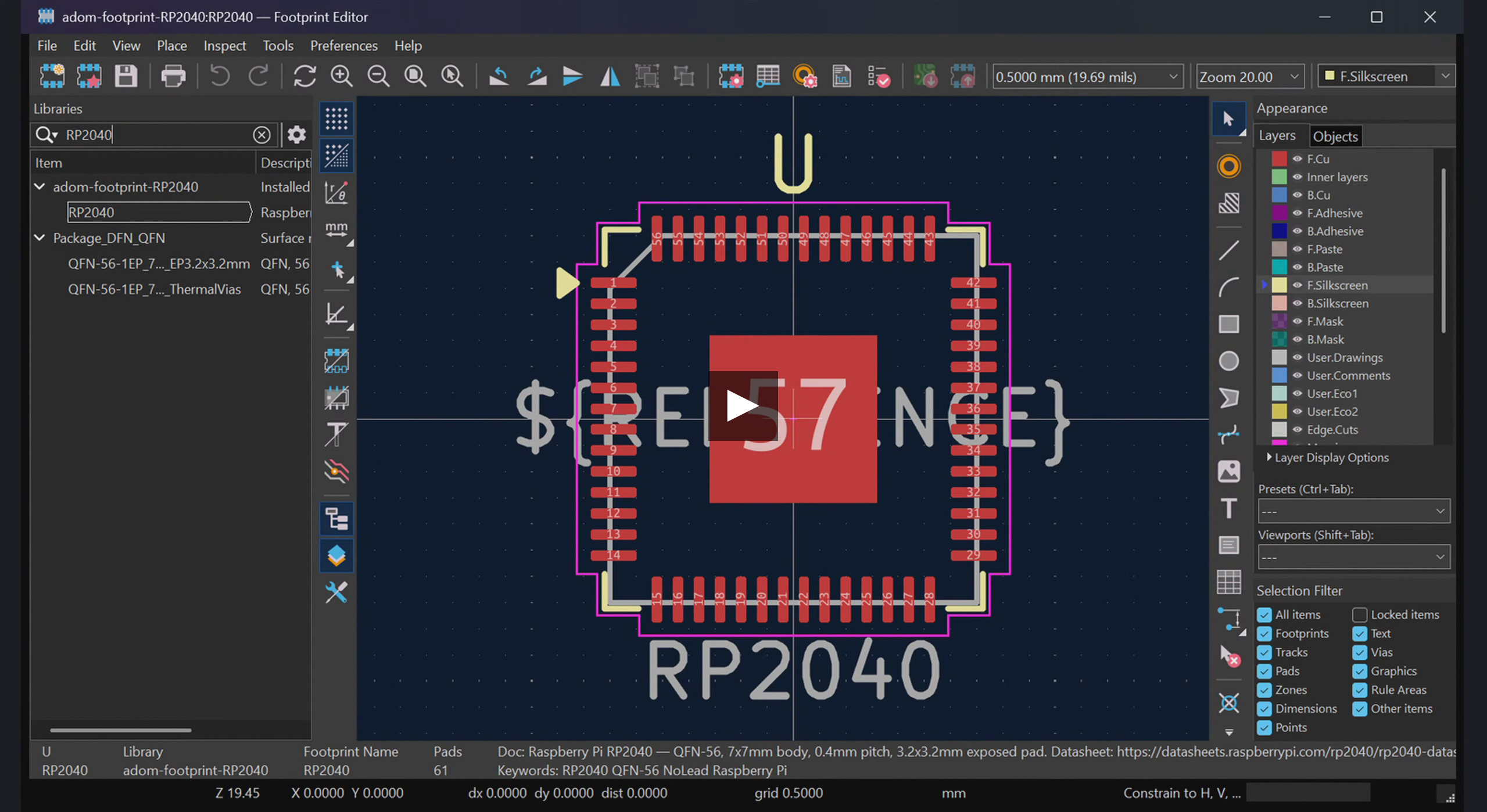The height and width of the screenshot is (812, 1487).
Task: Toggle F.Mask layer visibility eye
Action: 1297,321
